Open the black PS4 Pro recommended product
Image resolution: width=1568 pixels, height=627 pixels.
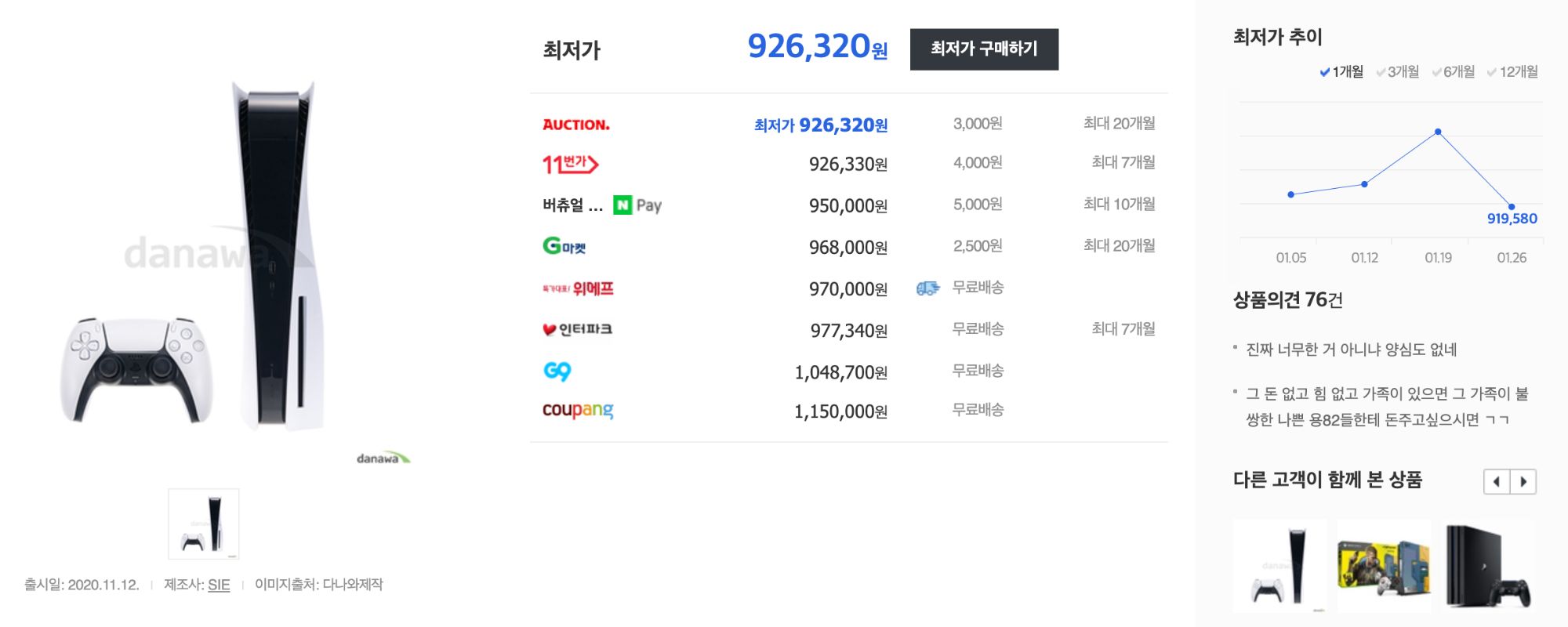tap(1488, 566)
